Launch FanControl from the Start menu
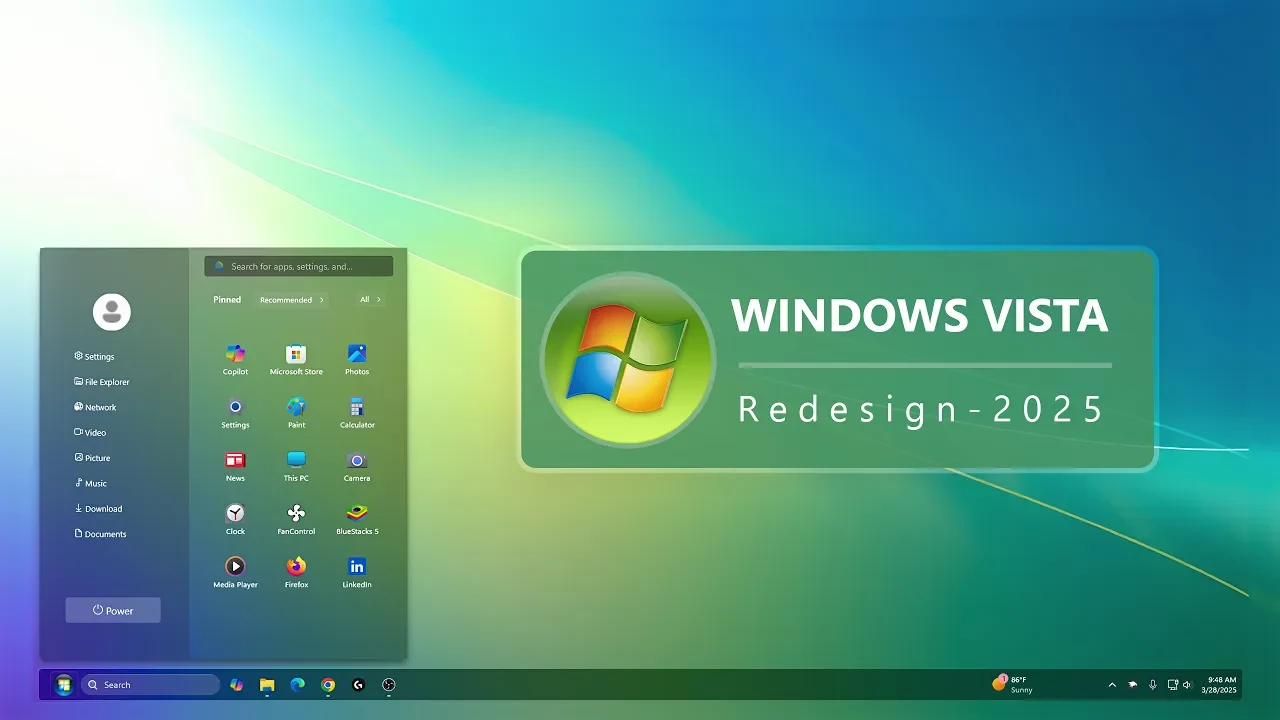The height and width of the screenshot is (720, 1280). click(296, 518)
